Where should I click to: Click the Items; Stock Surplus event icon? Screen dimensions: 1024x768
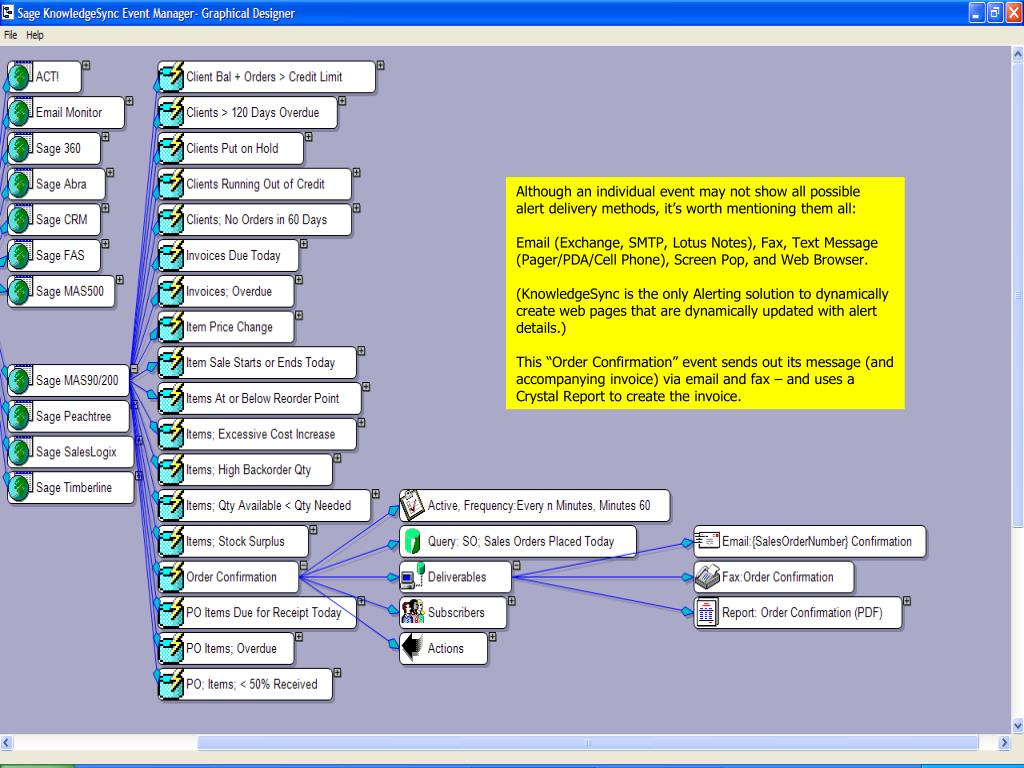pyautogui.click(x=172, y=541)
